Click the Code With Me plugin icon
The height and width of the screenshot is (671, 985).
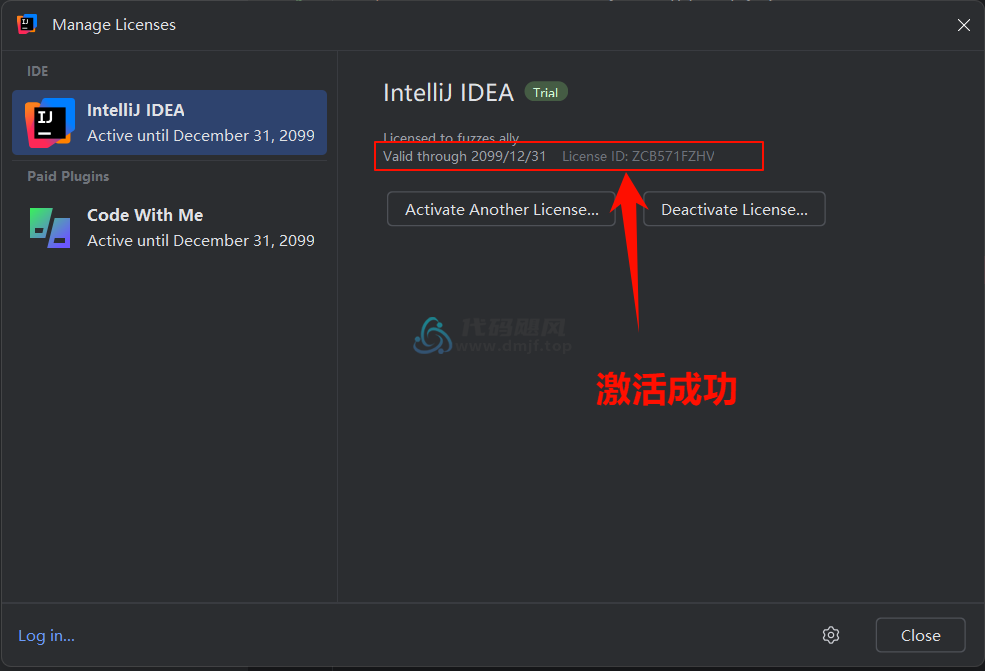tap(50, 227)
